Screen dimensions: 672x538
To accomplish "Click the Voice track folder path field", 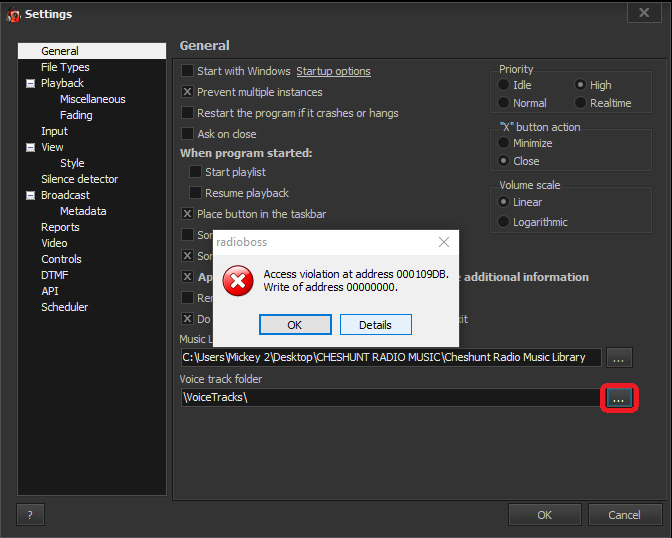I will [x=390, y=398].
